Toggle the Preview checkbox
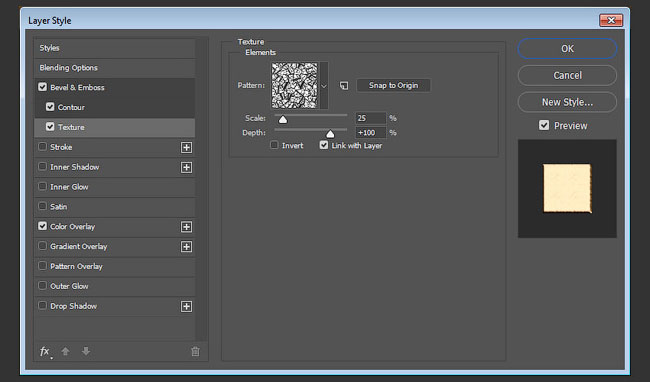 pos(544,125)
